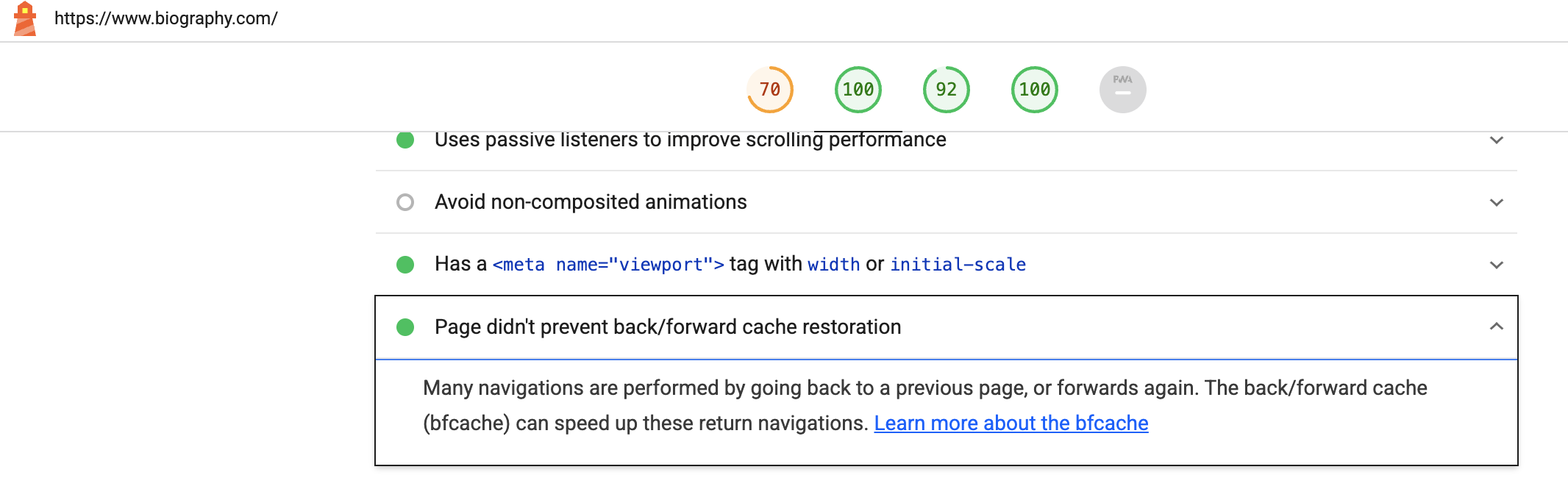Select the SEO score gauge showing 100
This screenshot has width=1568, height=500.
pyautogui.click(x=1034, y=89)
